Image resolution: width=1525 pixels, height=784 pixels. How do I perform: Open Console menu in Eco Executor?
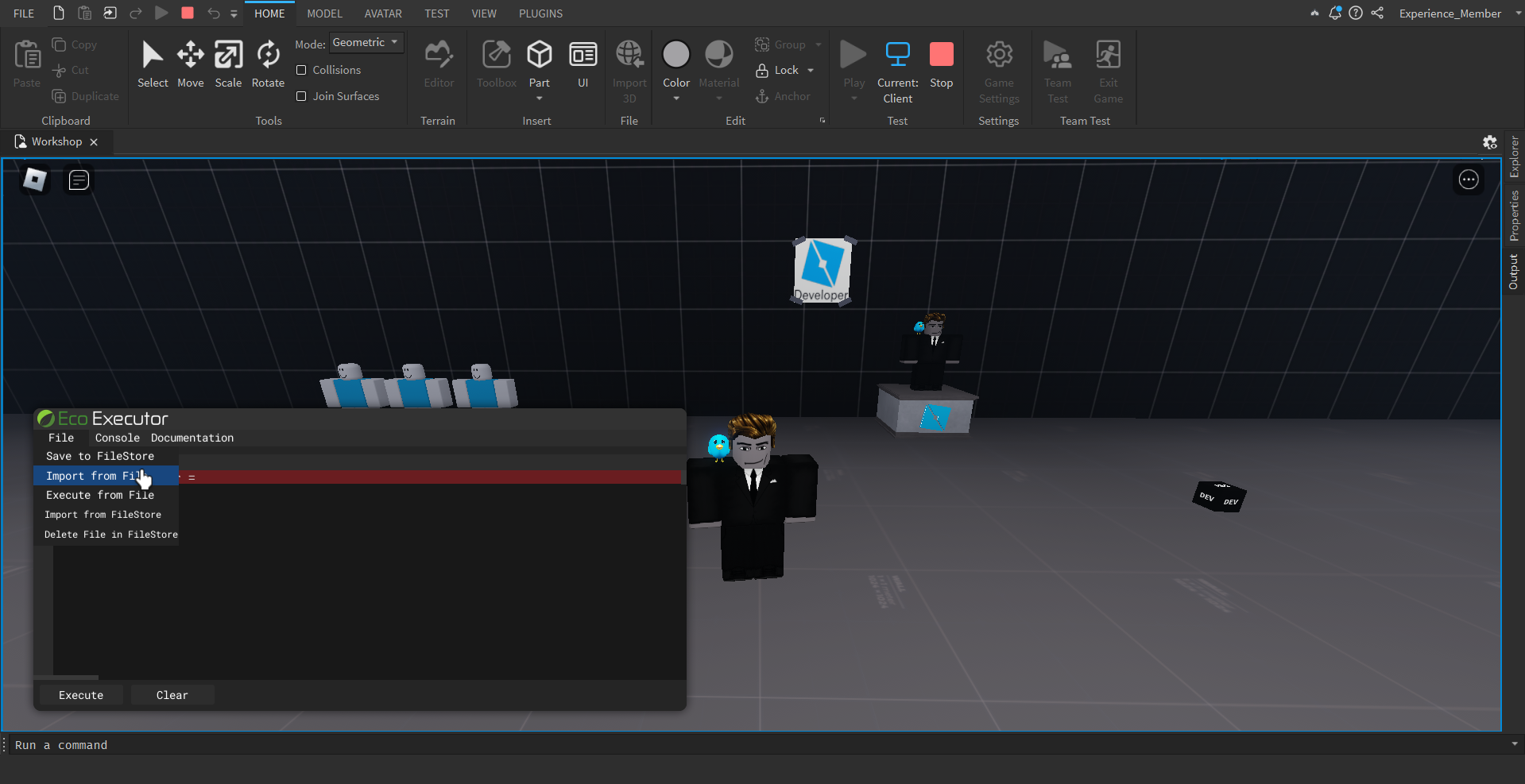tap(118, 438)
